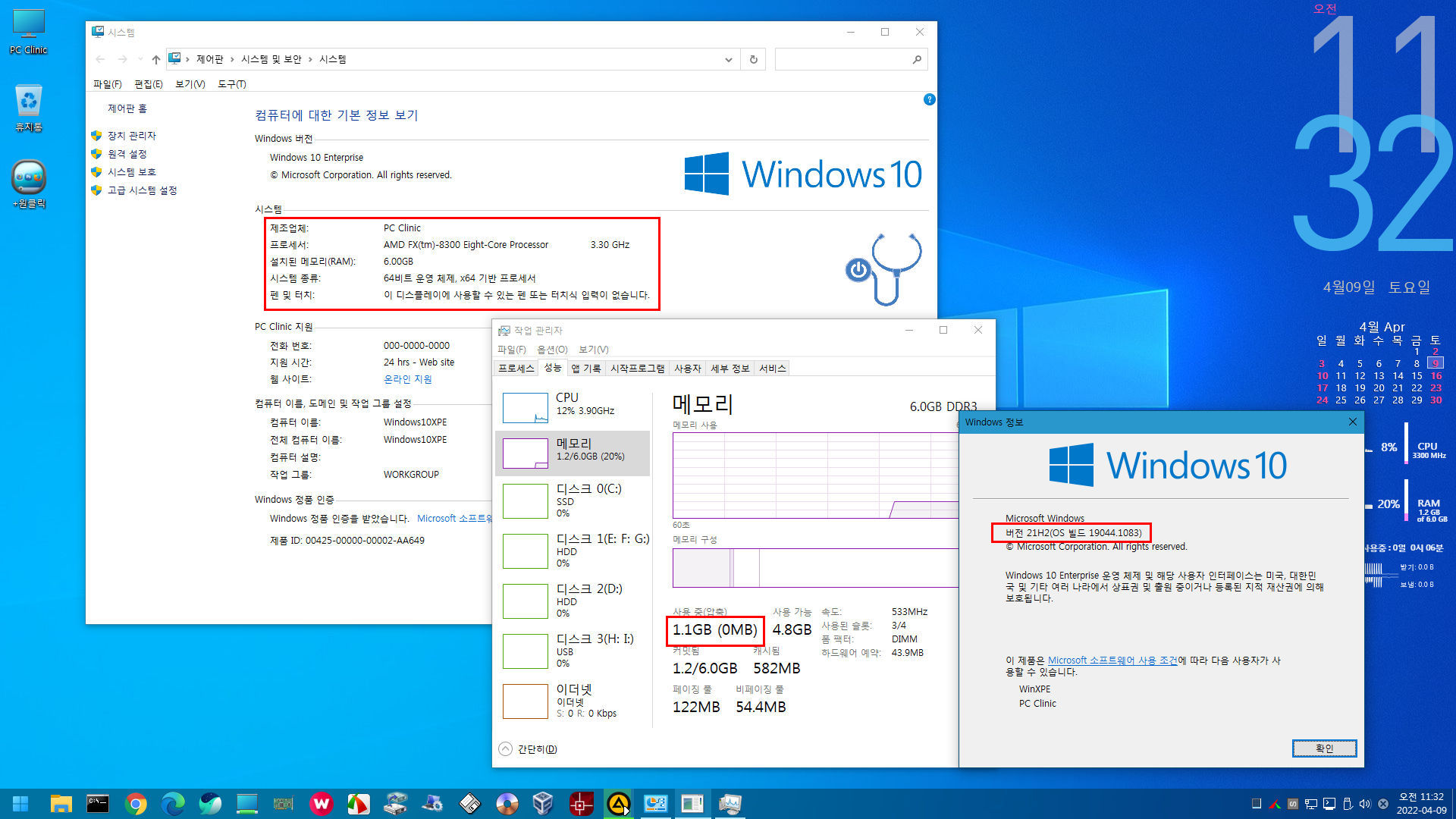Image resolution: width=1456 pixels, height=819 pixels.
Task: Open the Microsoft software license terms link in Windows info dialog
Action: [1112, 661]
